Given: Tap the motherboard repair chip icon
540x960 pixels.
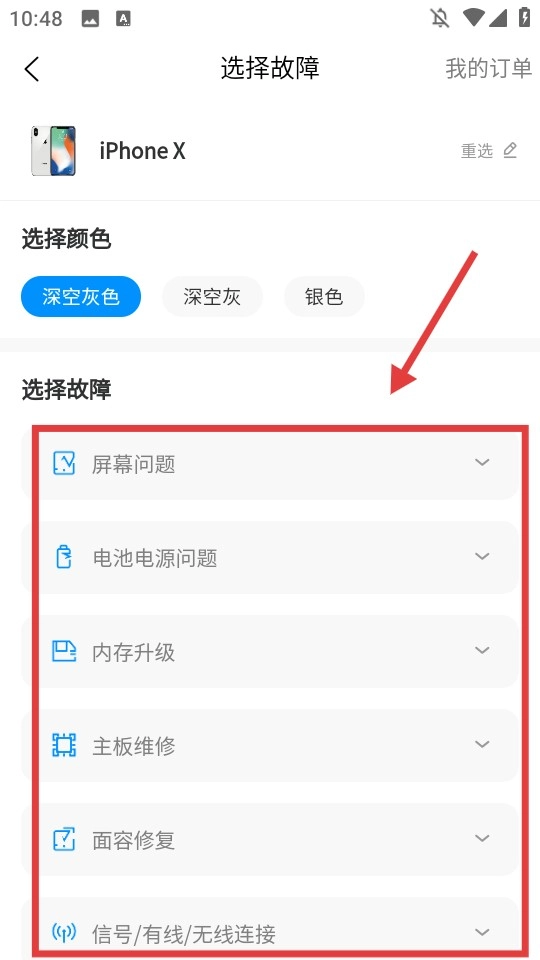Looking at the screenshot, I should pyautogui.click(x=64, y=745).
